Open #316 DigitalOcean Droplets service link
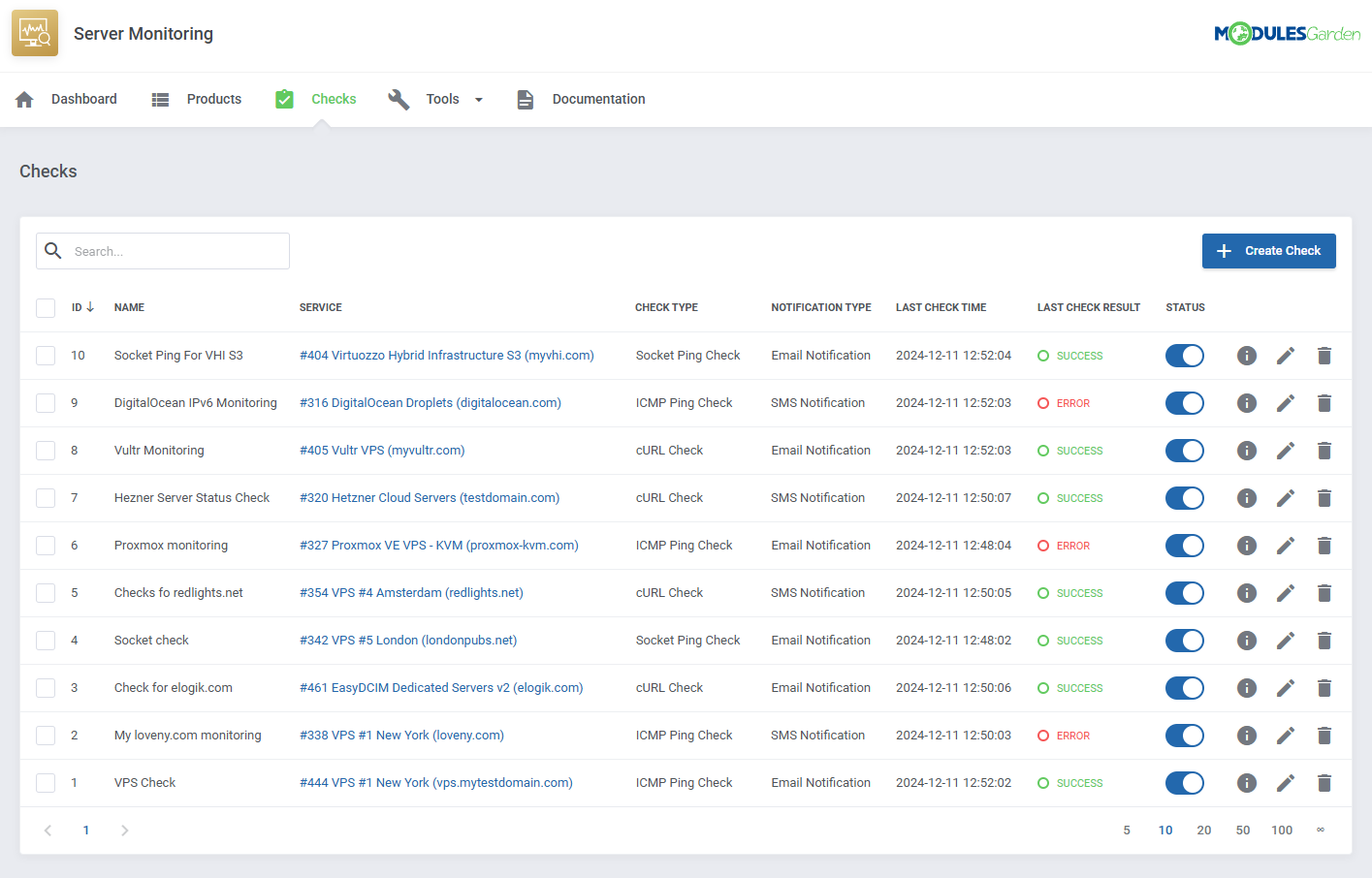 tap(431, 403)
